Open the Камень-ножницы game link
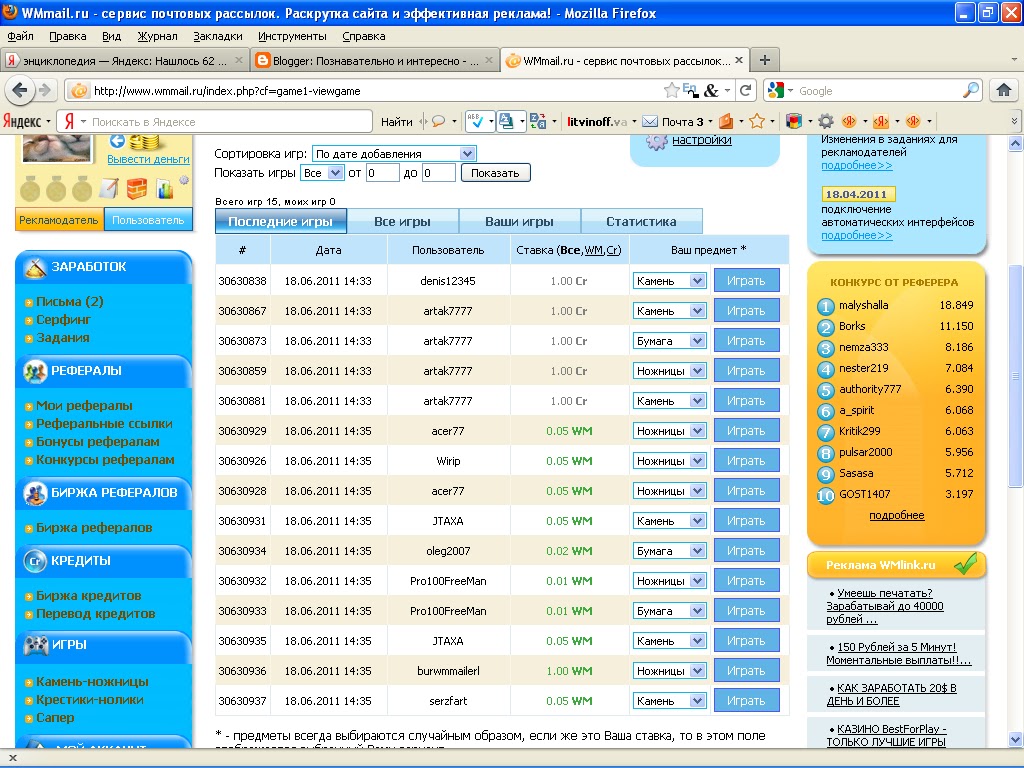 [x=92, y=682]
